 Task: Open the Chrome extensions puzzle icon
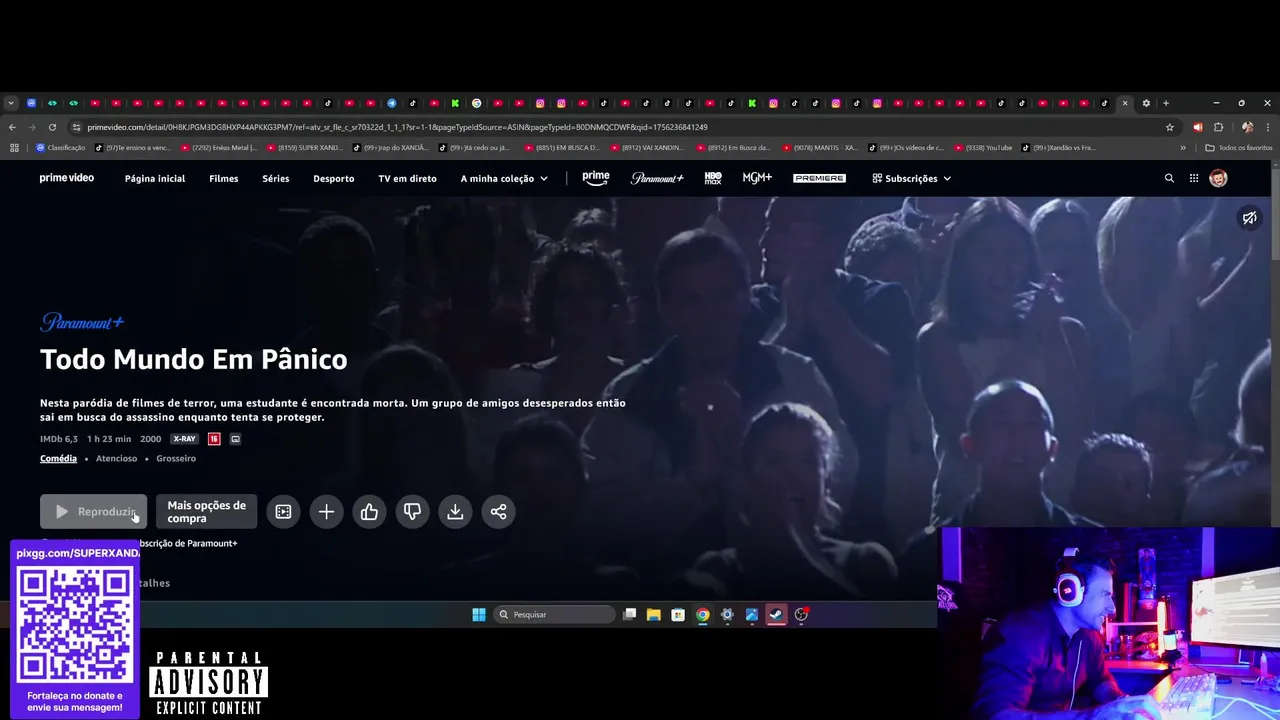coord(1218,127)
